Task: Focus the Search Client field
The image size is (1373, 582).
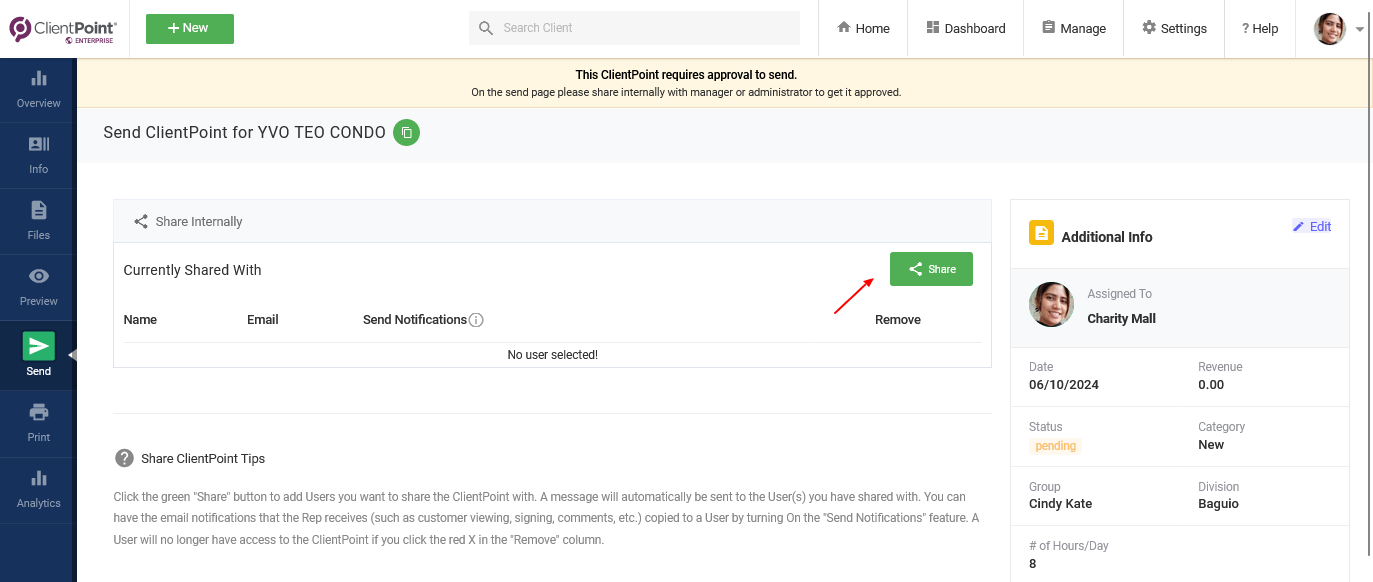Action: [634, 28]
